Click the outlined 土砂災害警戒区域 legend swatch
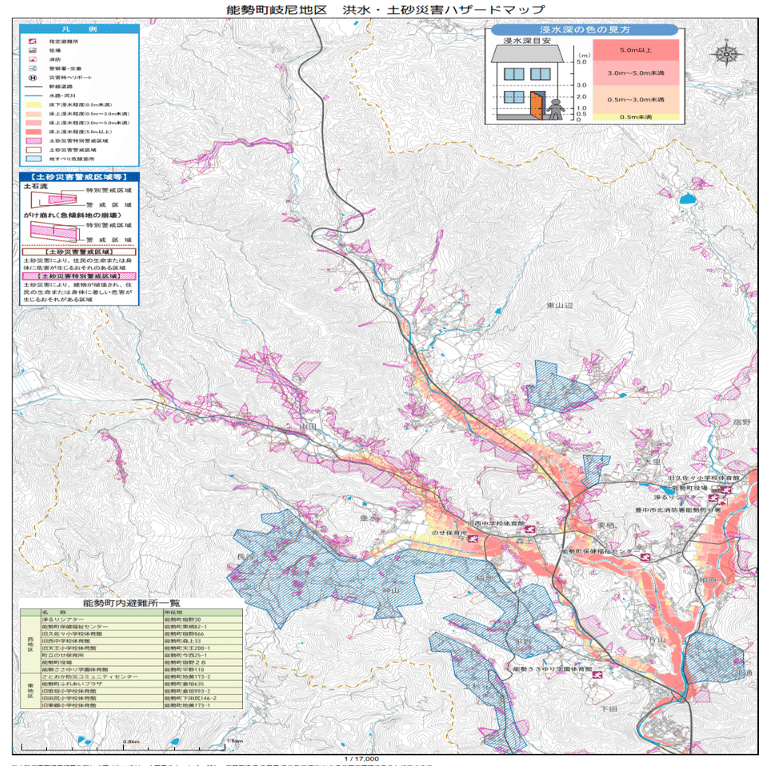 (33, 150)
